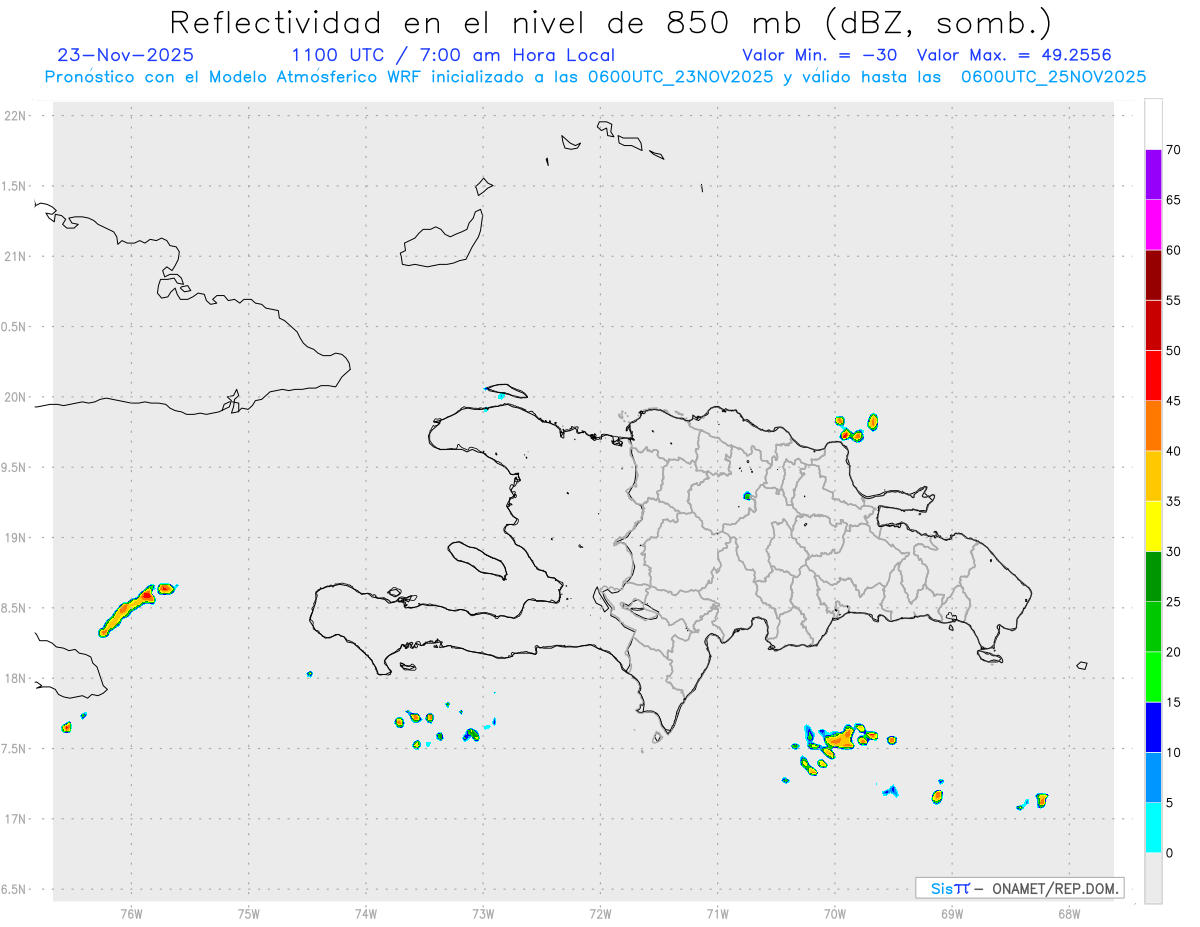
Task: Click the '72W' longitude axis label
Action: 600,913
